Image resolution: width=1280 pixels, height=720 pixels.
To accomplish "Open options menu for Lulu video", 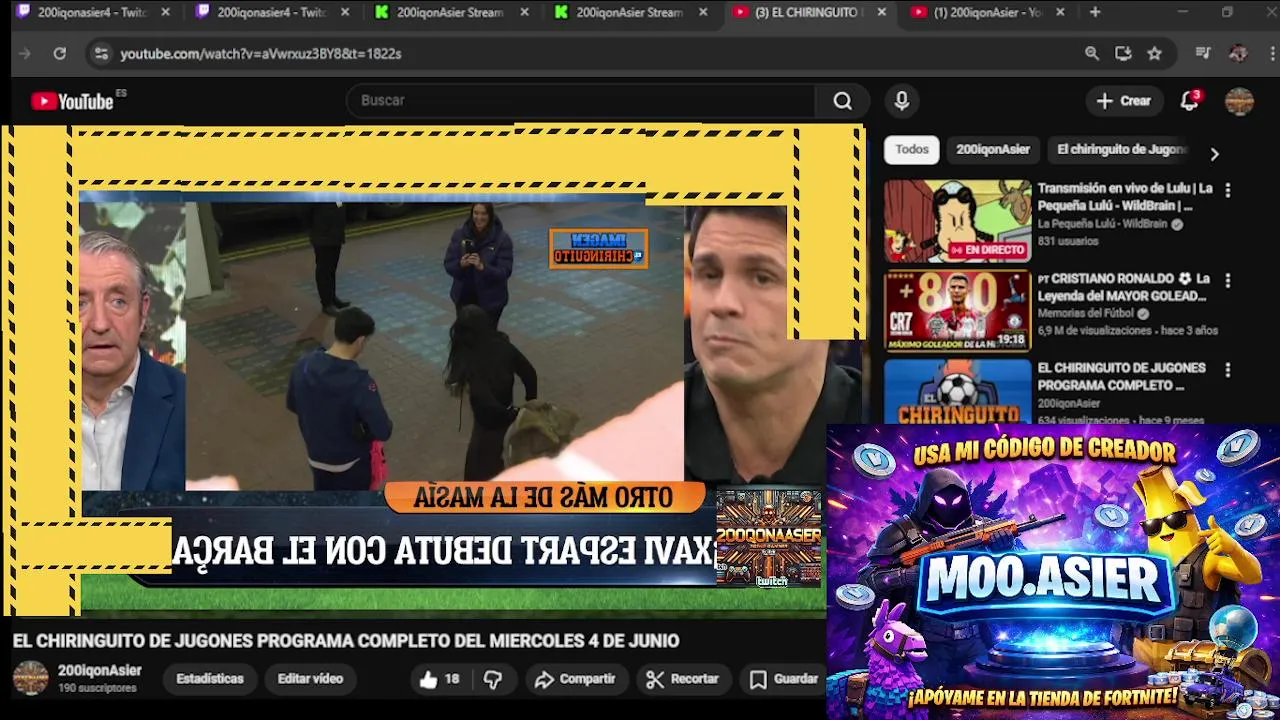I will (x=1228, y=190).
